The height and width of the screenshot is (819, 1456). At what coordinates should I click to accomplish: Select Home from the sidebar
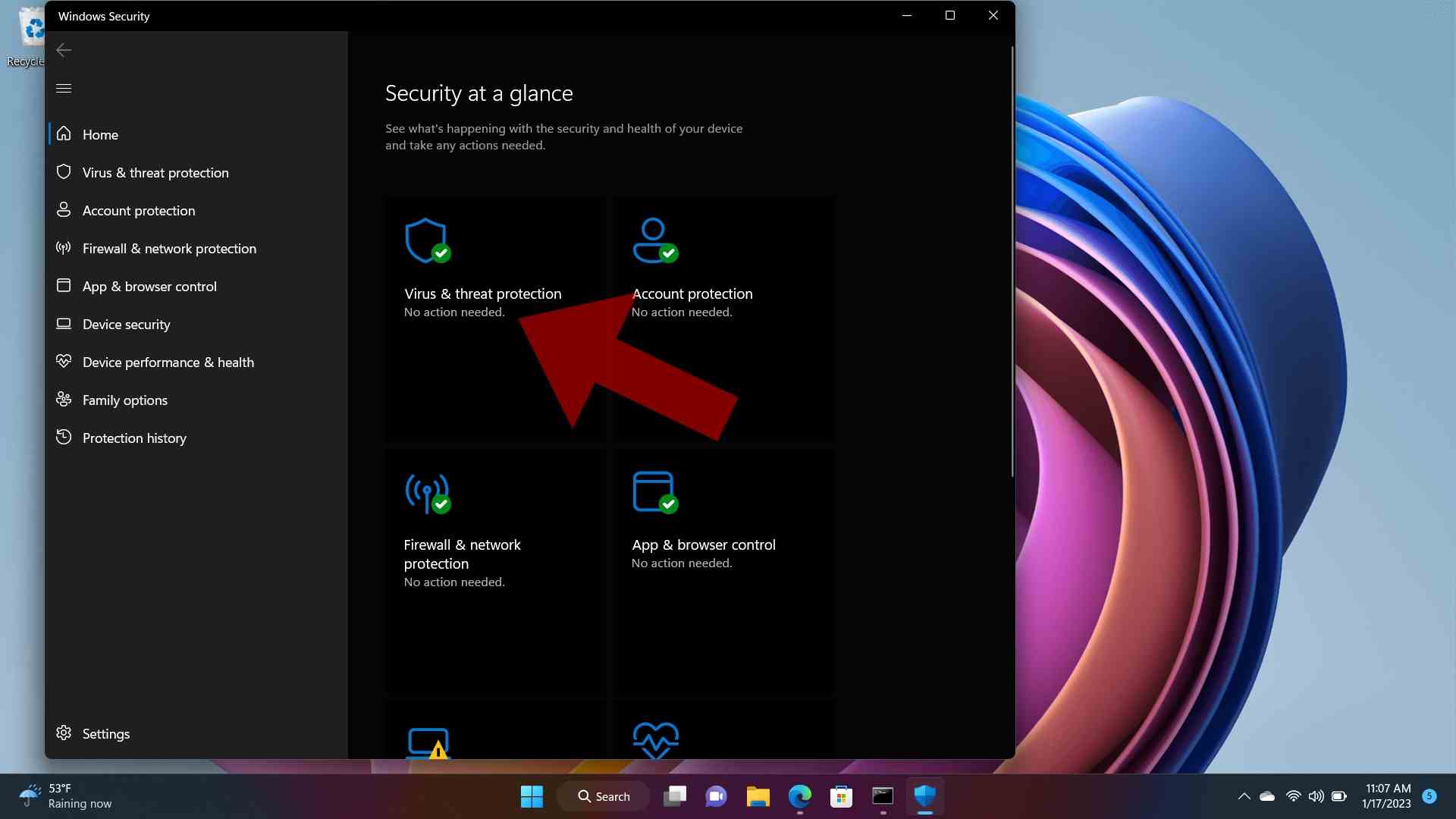[100, 134]
